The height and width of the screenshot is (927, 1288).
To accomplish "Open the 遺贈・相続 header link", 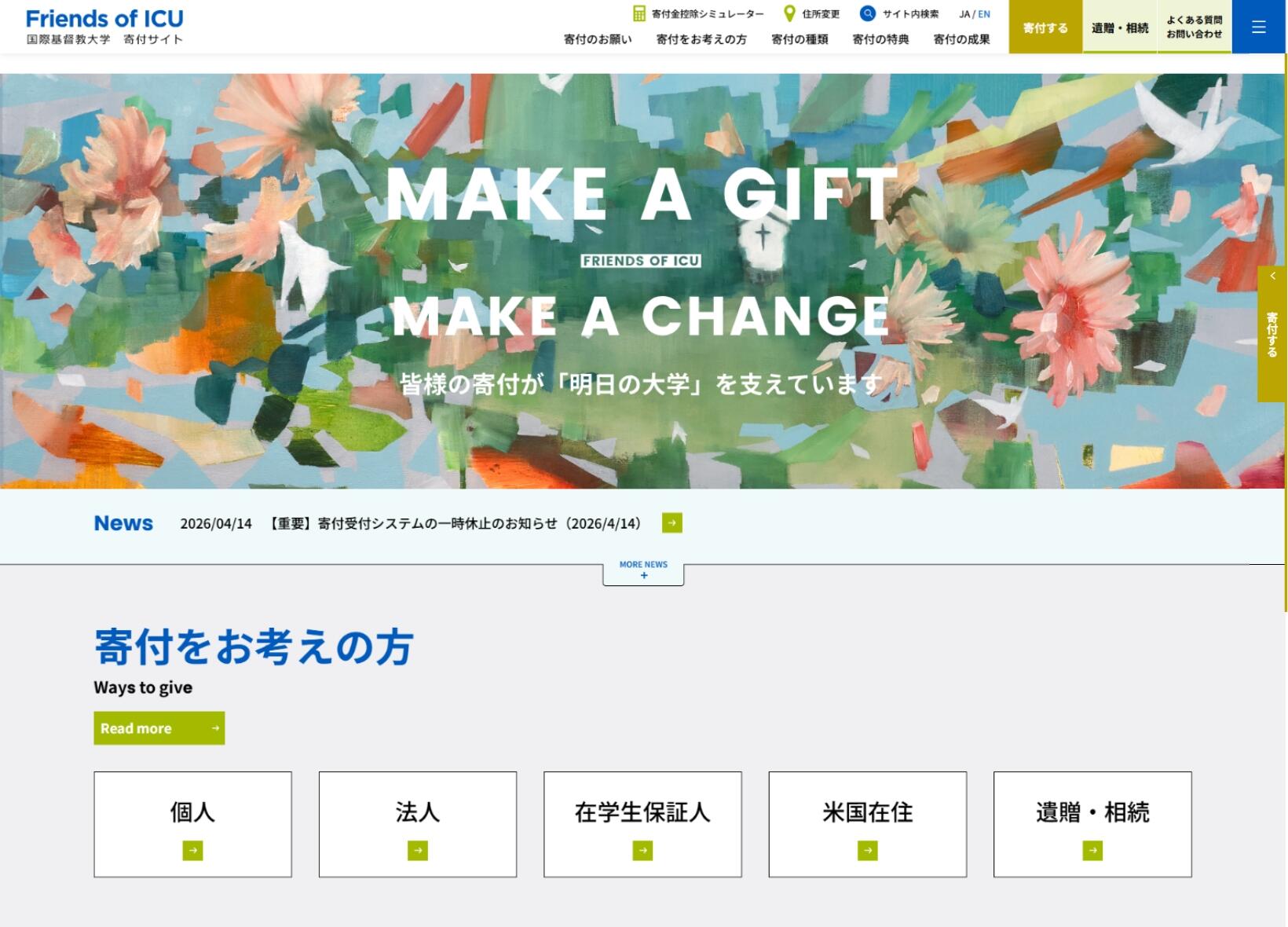I will pyautogui.click(x=1120, y=27).
